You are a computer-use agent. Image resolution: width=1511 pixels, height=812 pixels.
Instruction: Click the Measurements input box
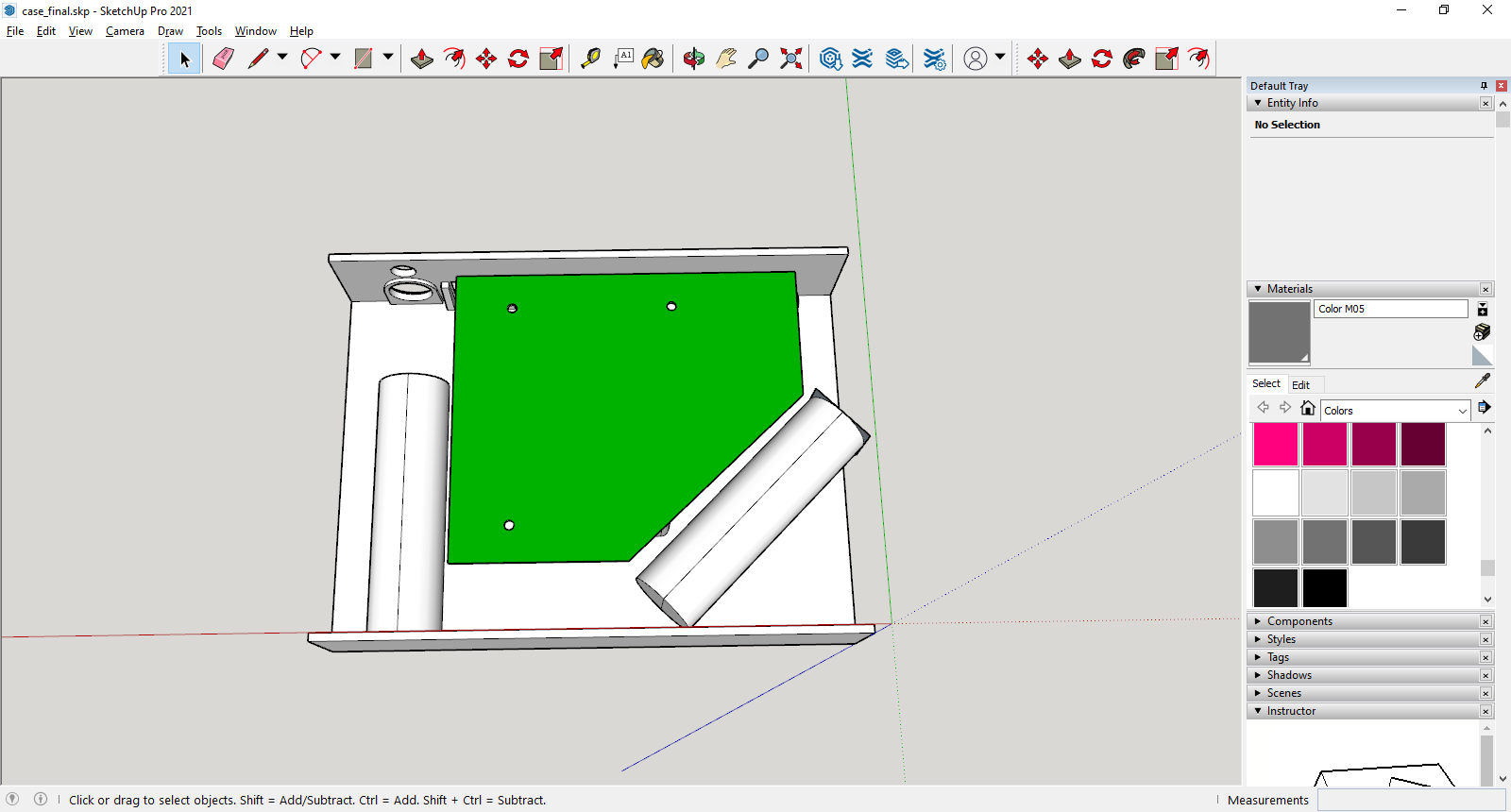pos(1411,800)
